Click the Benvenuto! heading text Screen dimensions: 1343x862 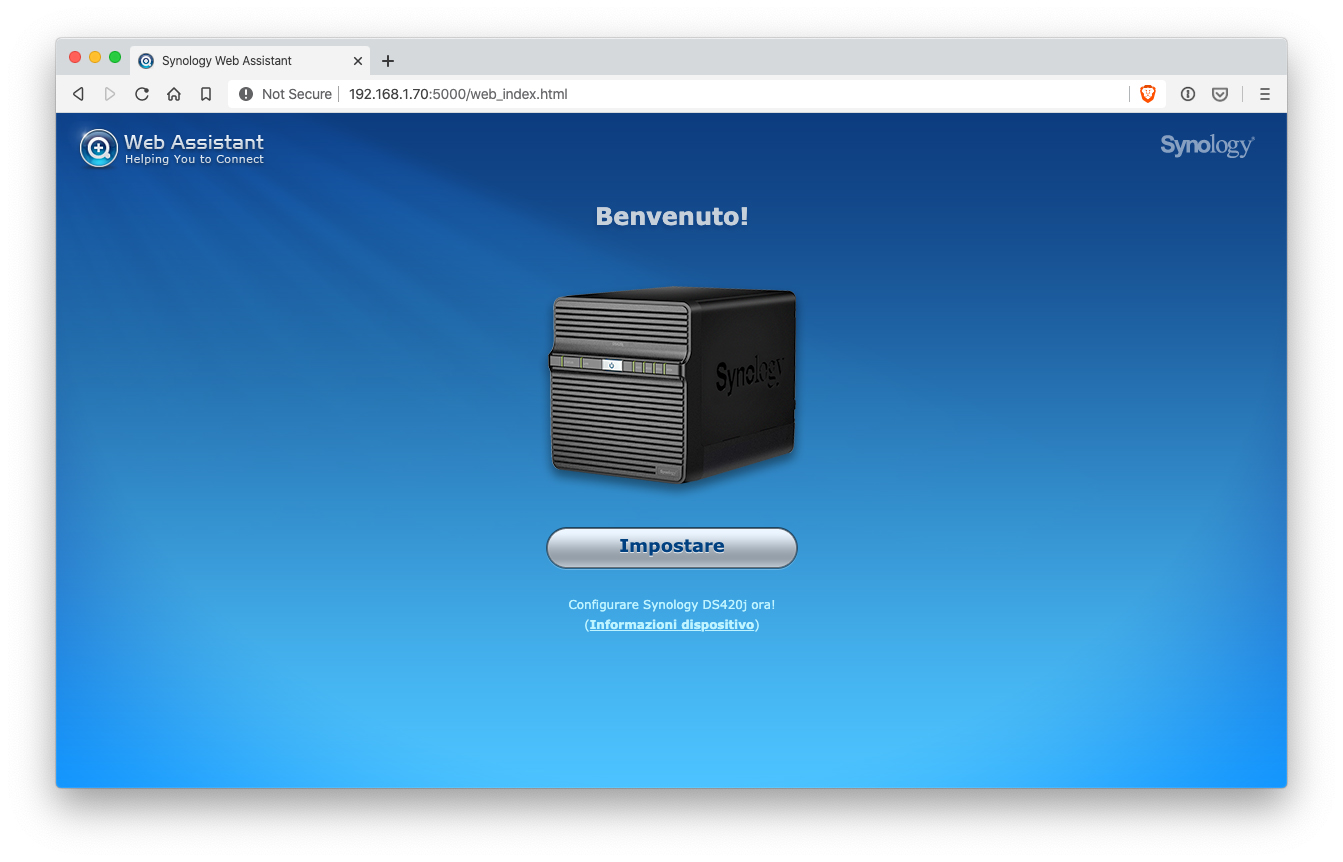672,216
